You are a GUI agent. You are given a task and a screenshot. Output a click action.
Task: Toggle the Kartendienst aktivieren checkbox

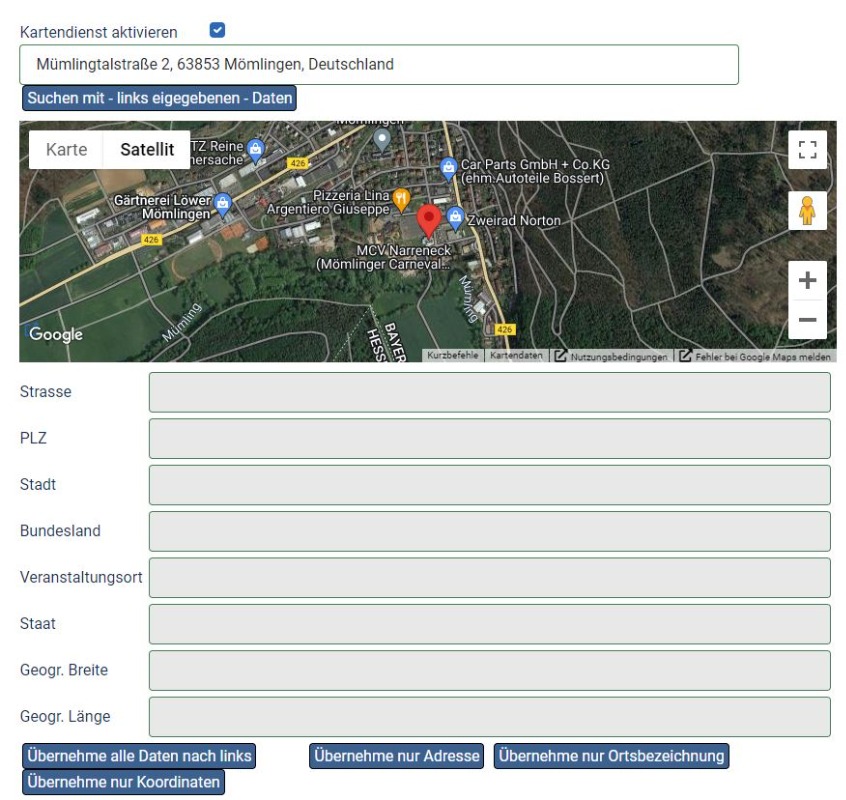217,30
